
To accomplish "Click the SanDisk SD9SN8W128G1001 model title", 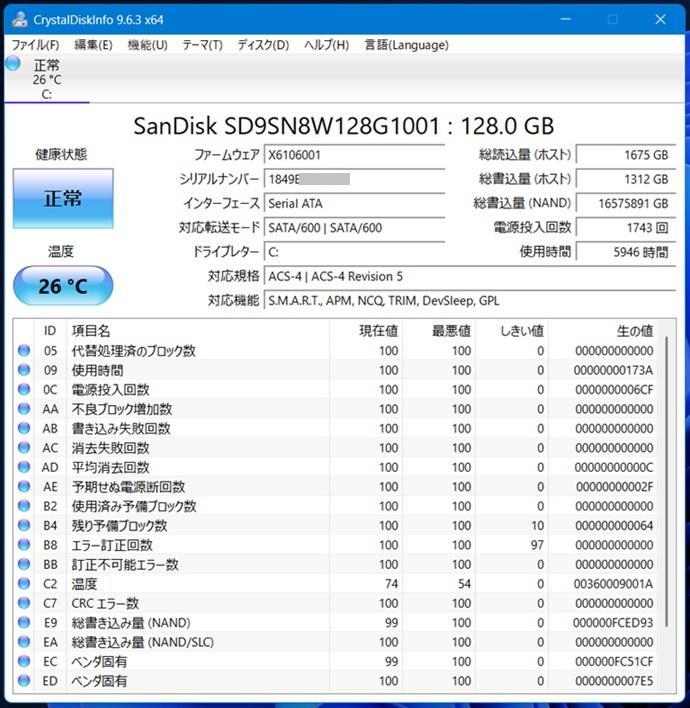I will (x=344, y=126).
